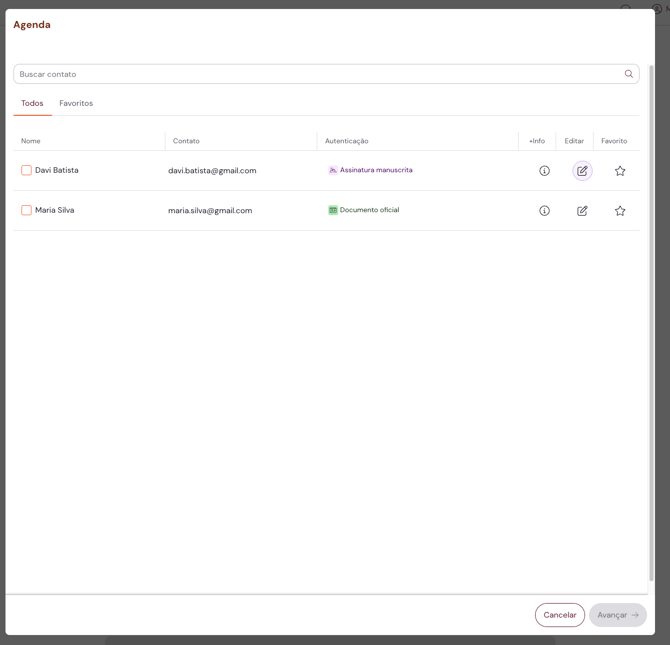Edit the Maria Silva contact

pyautogui.click(x=582, y=211)
